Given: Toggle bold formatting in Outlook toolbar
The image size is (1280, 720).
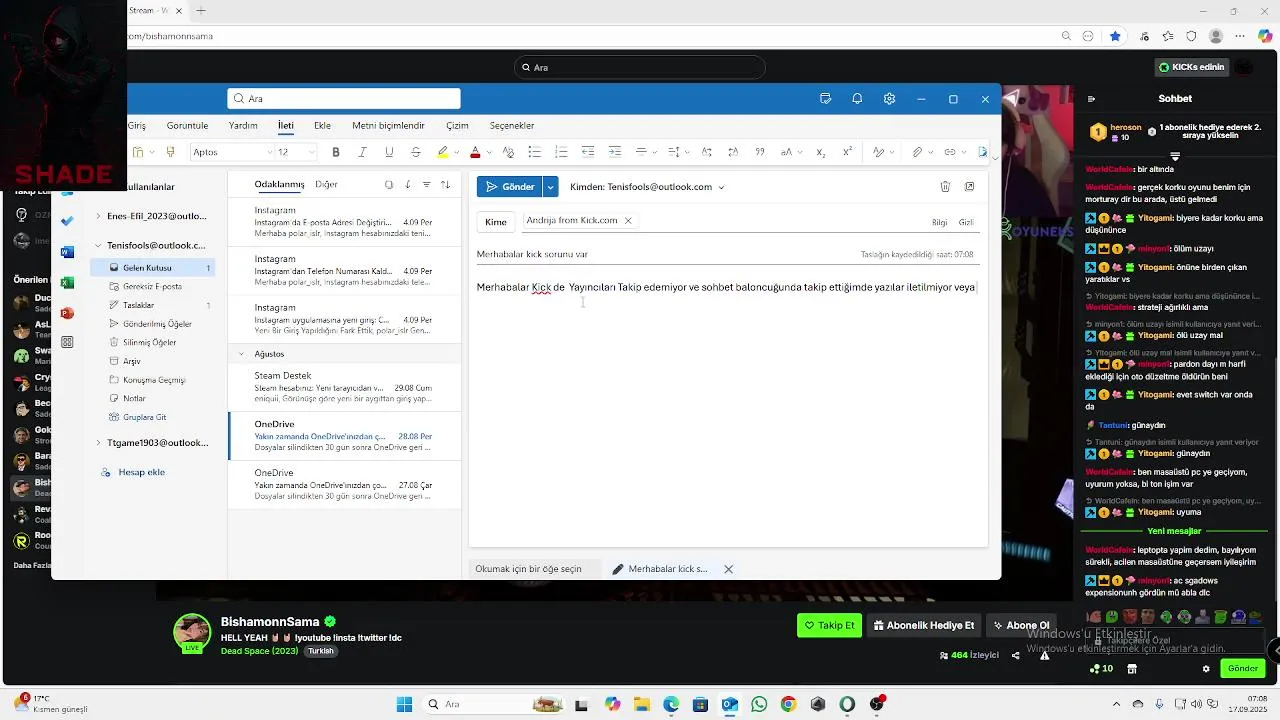Looking at the screenshot, I should [x=336, y=152].
